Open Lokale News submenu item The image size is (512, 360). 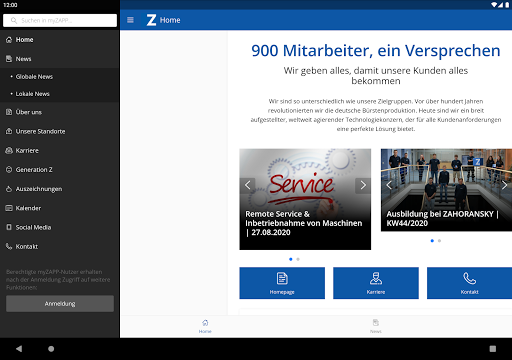pos(60,94)
